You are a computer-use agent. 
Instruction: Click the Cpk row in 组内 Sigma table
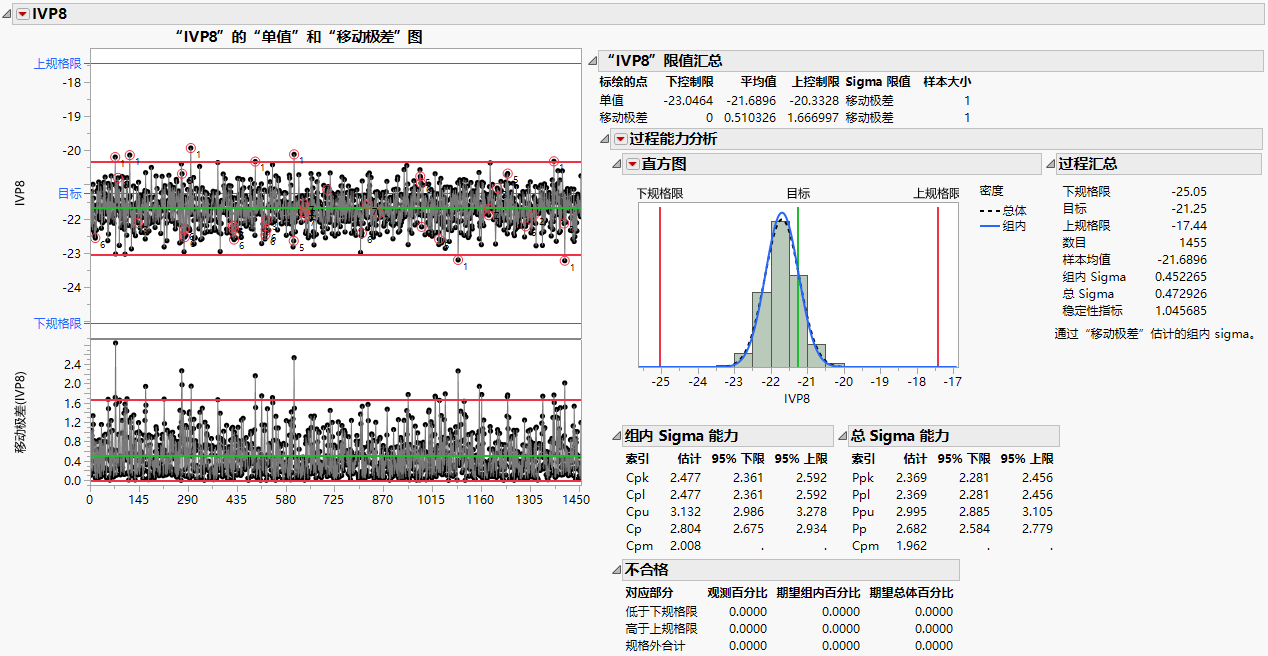(x=636, y=478)
